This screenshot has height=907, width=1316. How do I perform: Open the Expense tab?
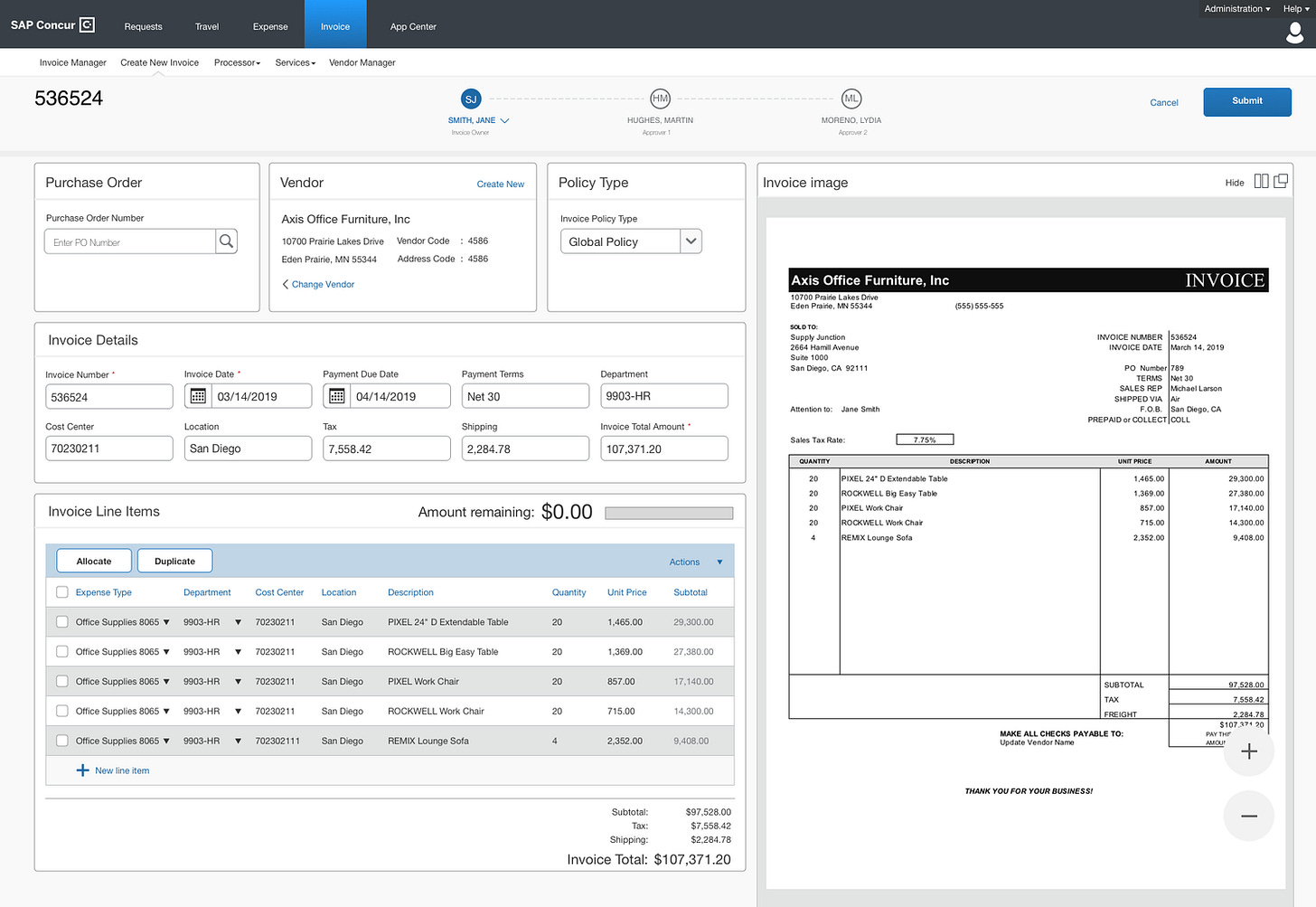[x=270, y=26]
